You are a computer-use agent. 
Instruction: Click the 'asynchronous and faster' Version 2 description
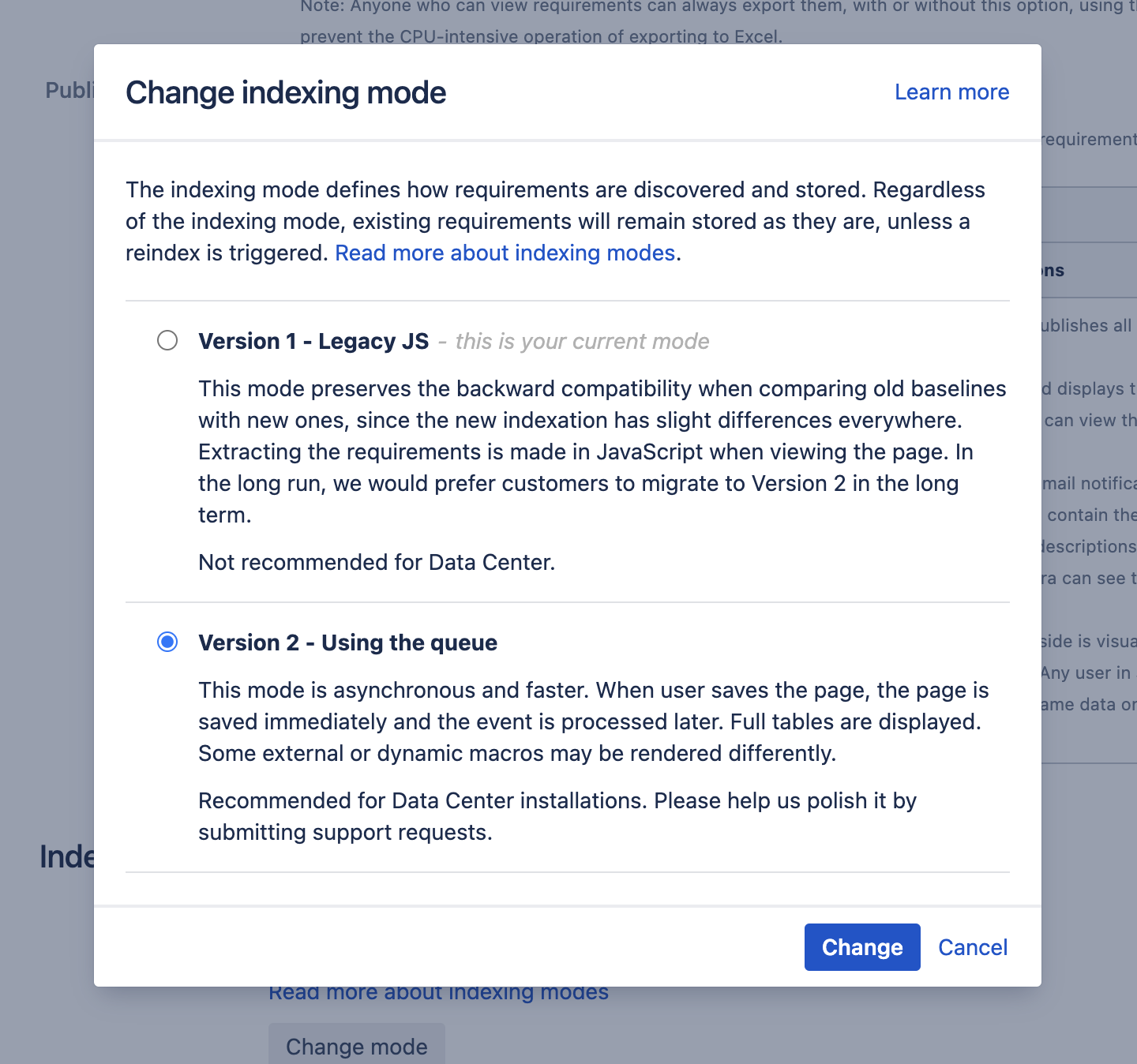[592, 721]
